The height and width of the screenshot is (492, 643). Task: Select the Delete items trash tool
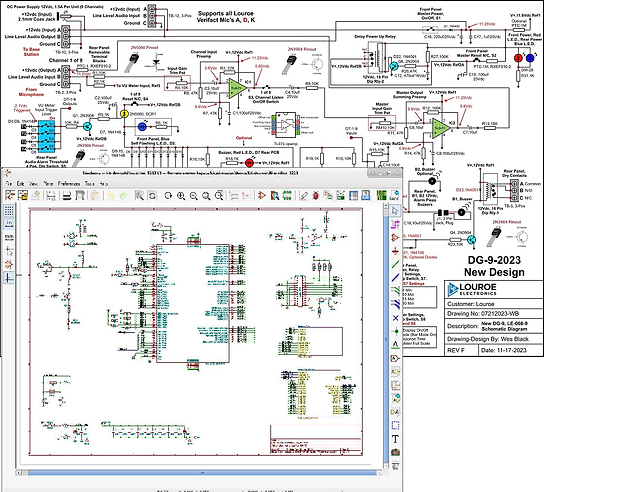tap(395, 466)
